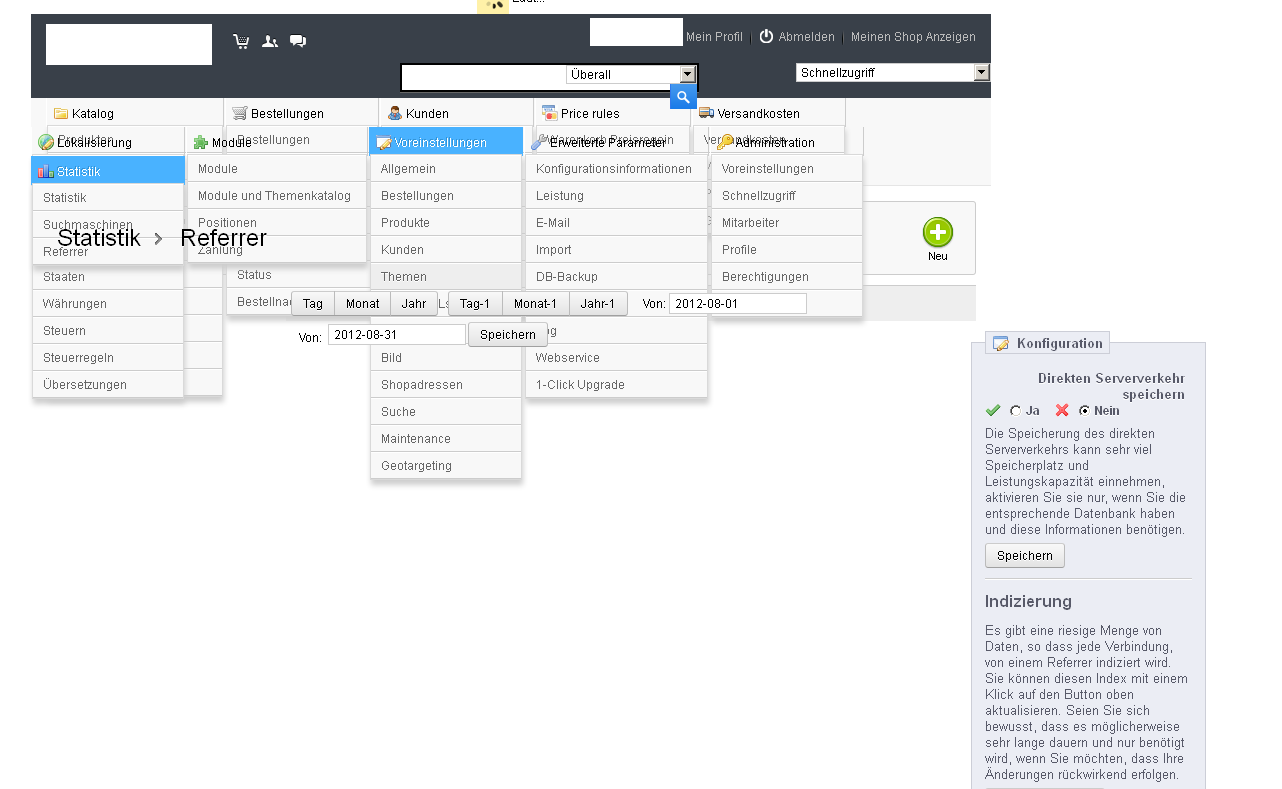Click the Katalog folder icon
This screenshot has height=789, width=1282.
coord(61,113)
